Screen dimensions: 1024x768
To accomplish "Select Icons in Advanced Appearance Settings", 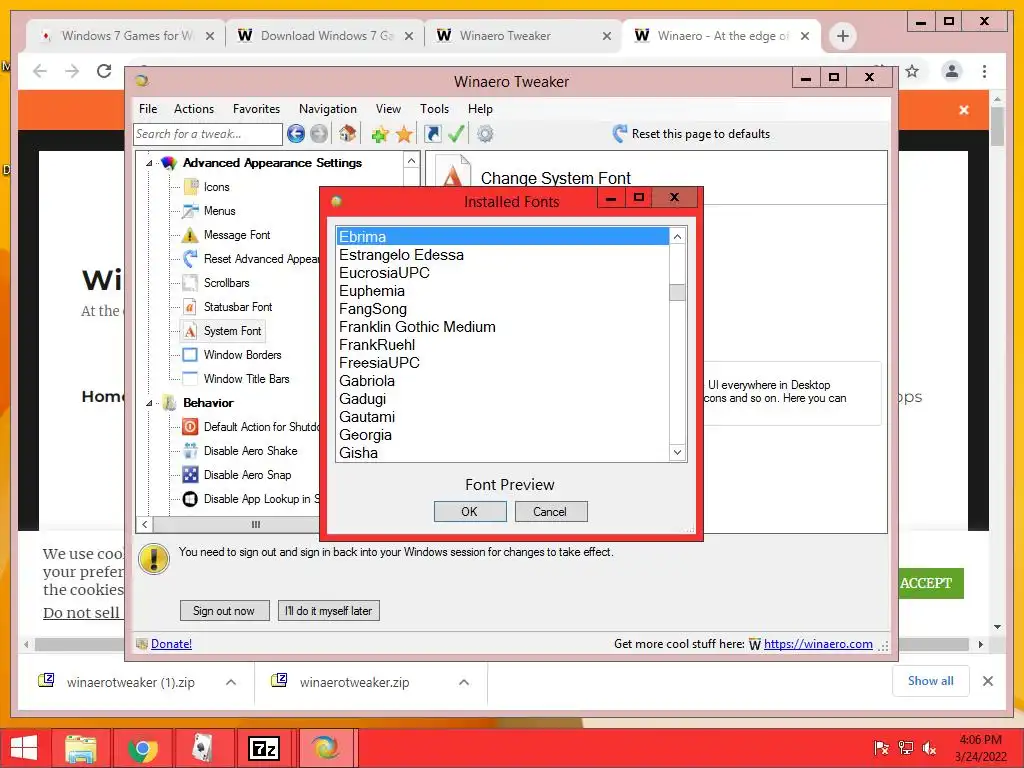I will point(216,187).
